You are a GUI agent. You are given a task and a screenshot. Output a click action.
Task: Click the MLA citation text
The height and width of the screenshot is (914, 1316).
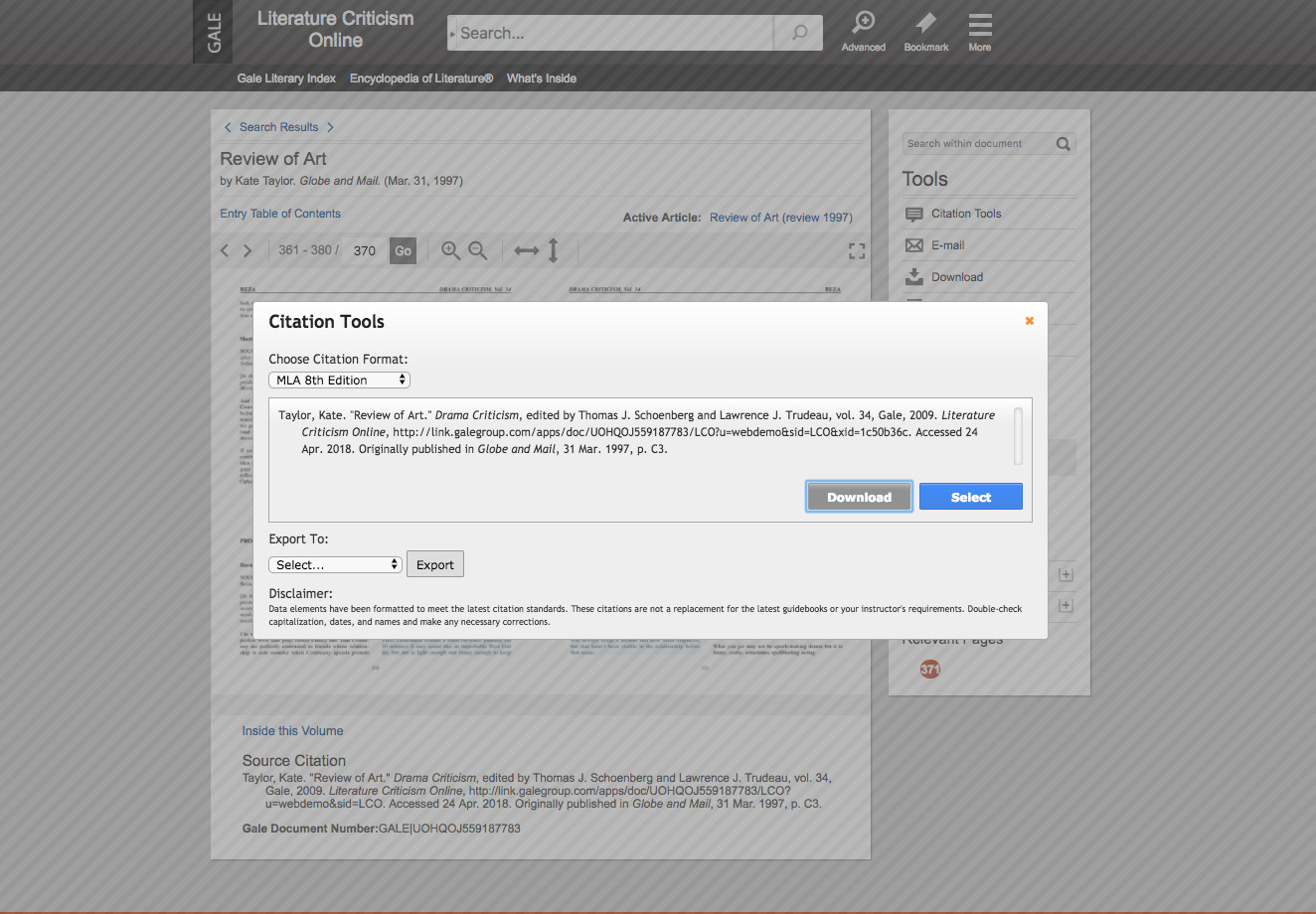638,432
